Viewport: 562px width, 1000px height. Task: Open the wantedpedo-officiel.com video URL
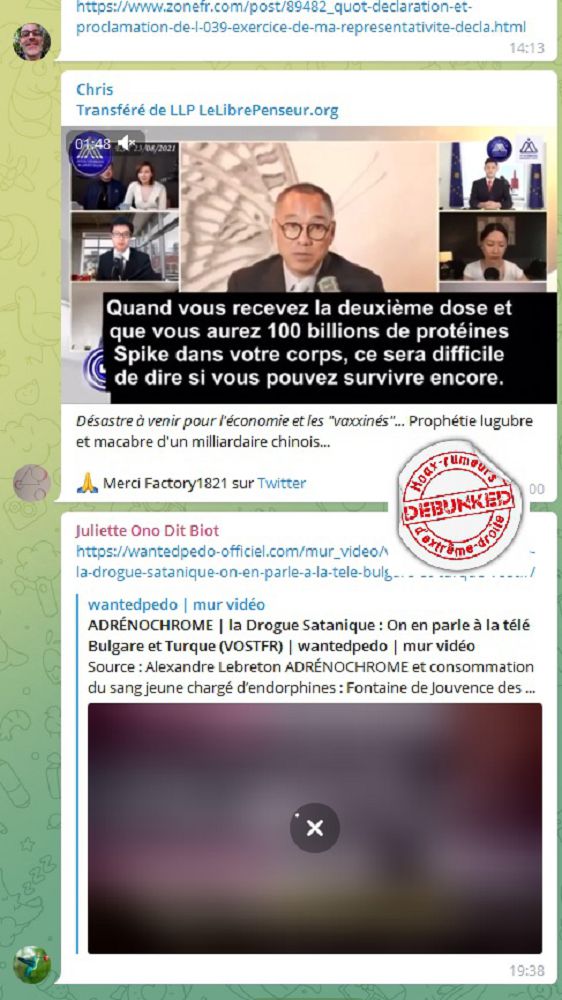pos(305,561)
